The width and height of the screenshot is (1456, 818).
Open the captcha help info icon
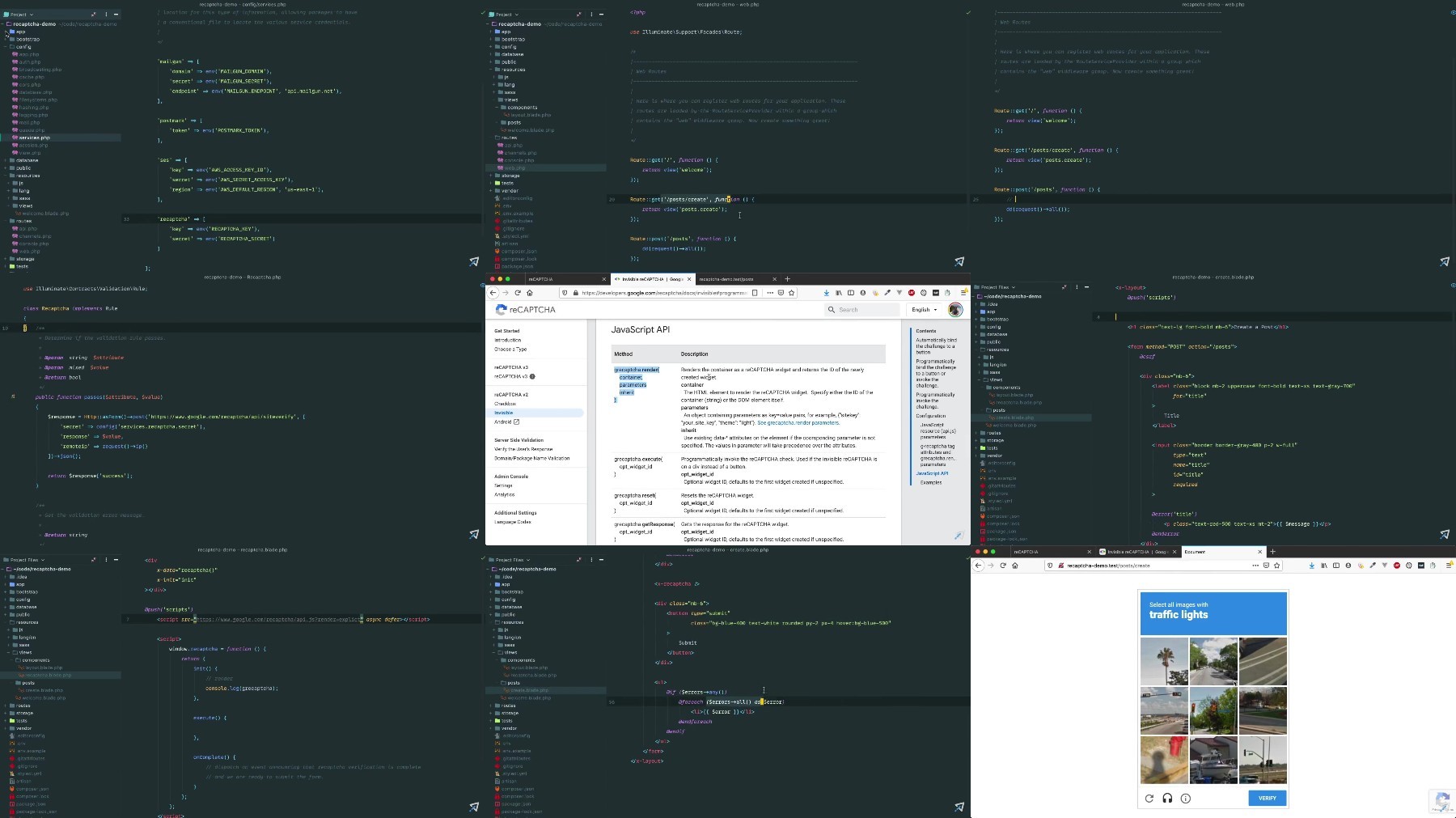[x=1186, y=799]
